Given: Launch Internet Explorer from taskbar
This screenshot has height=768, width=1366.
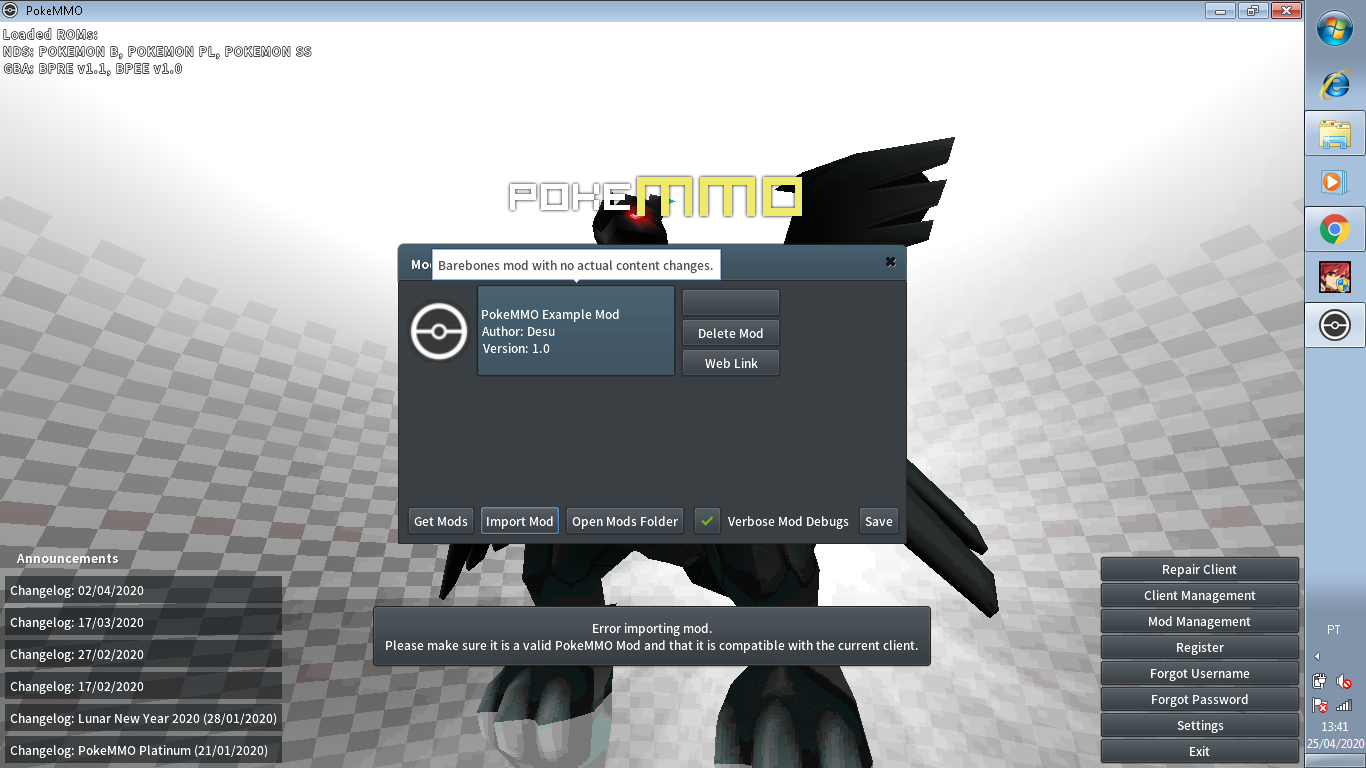Looking at the screenshot, I should coord(1335,85).
